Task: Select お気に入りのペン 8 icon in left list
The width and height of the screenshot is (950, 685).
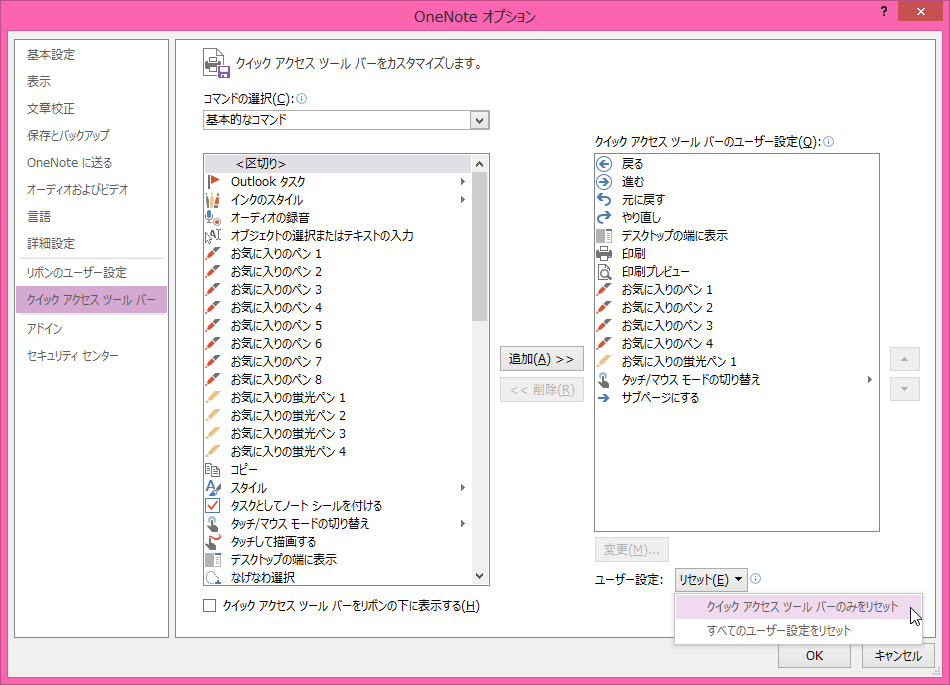Action: coord(213,380)
